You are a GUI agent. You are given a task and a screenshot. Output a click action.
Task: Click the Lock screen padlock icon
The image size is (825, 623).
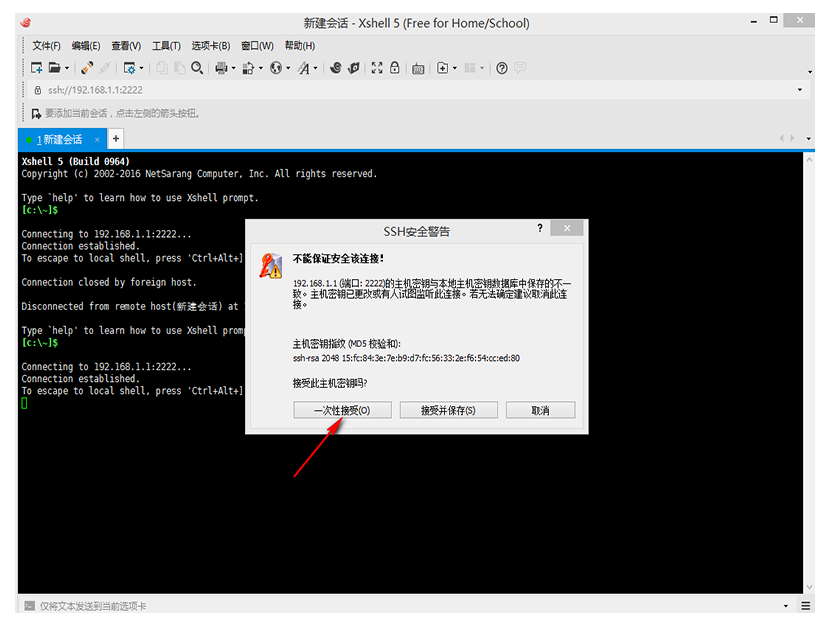(395, 68)
